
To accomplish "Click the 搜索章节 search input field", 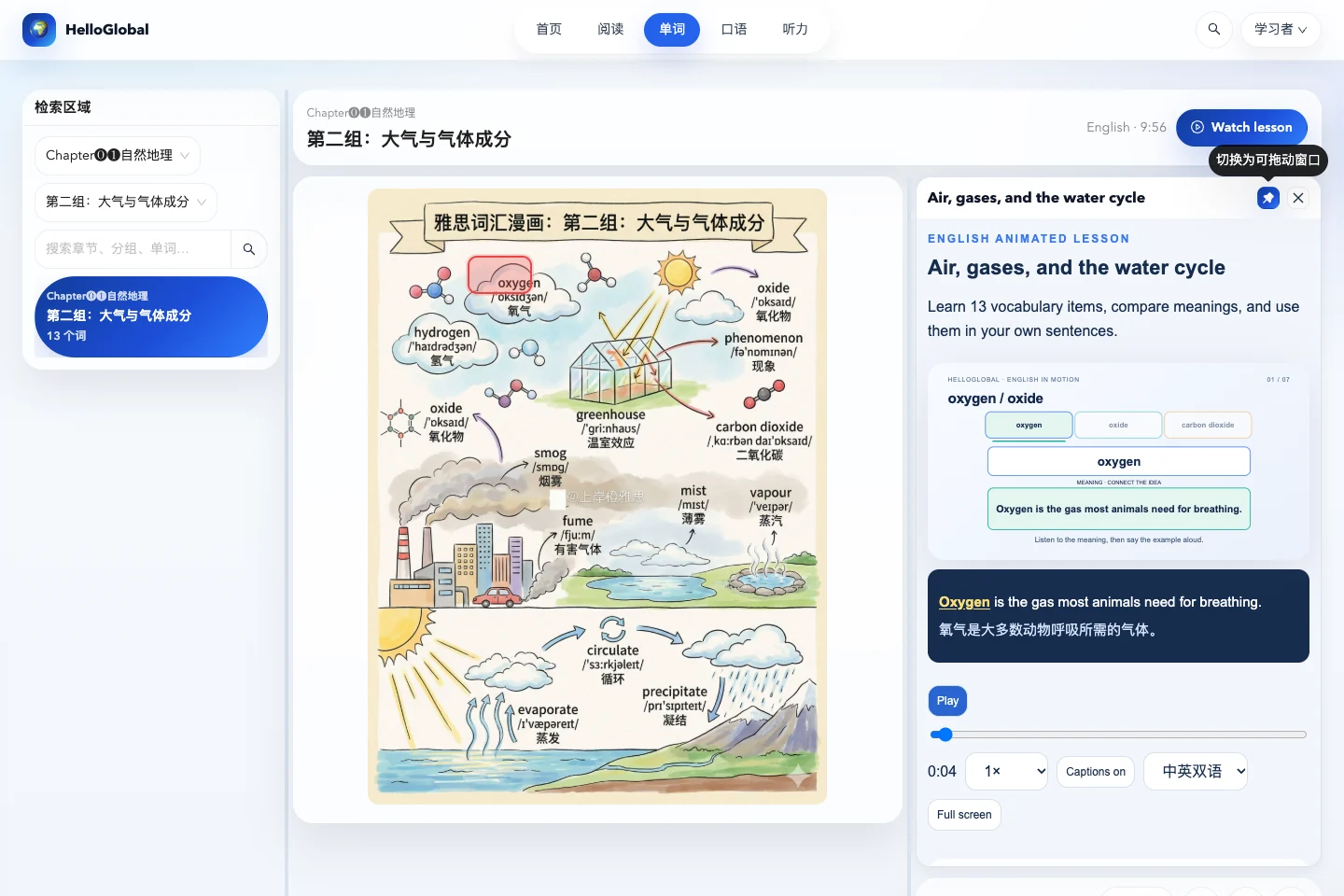I will point(133,249).
